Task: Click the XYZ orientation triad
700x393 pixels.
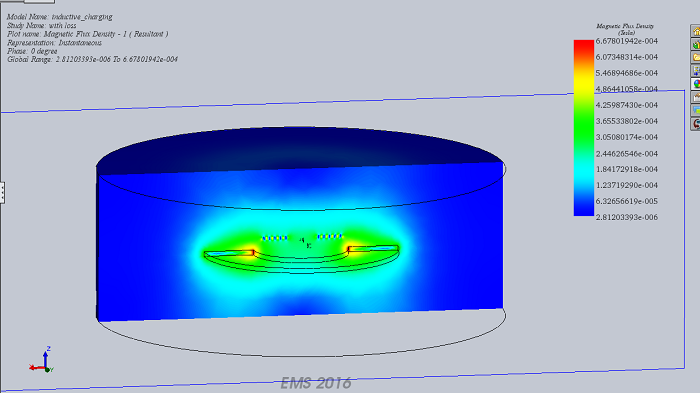Action: (x=42, y=361)
